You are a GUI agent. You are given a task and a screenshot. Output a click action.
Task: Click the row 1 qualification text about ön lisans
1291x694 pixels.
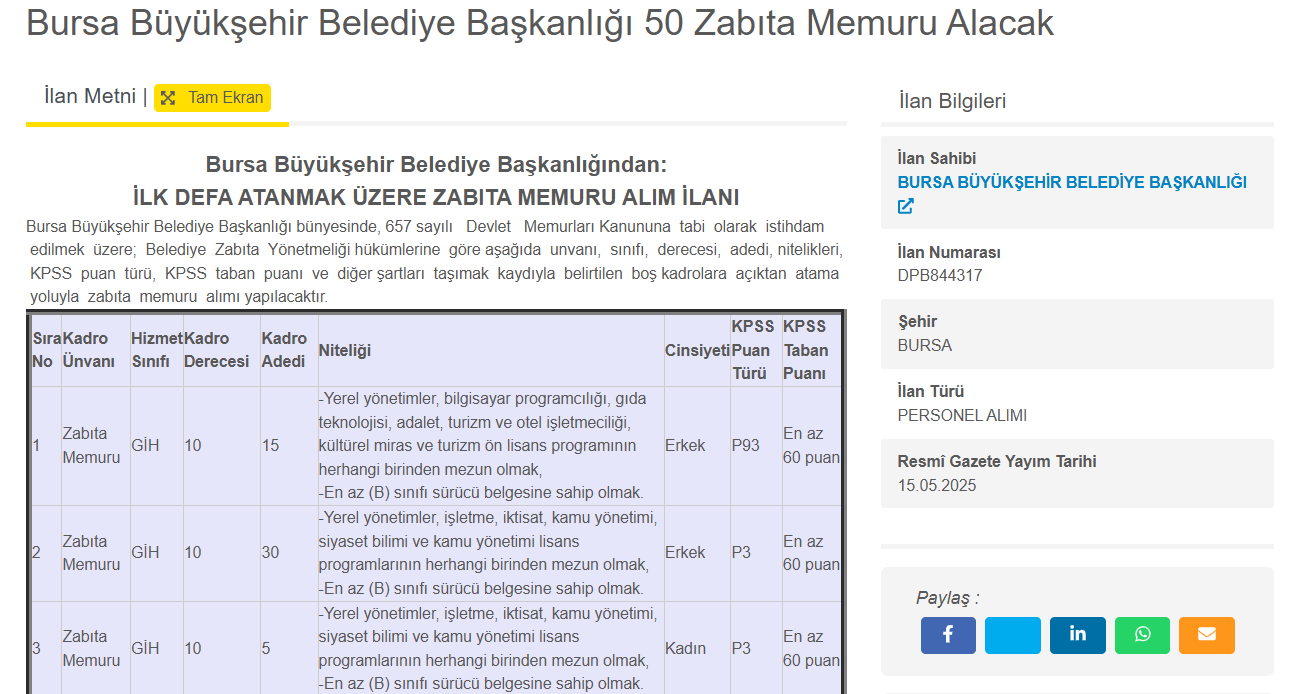coord(490,446)
